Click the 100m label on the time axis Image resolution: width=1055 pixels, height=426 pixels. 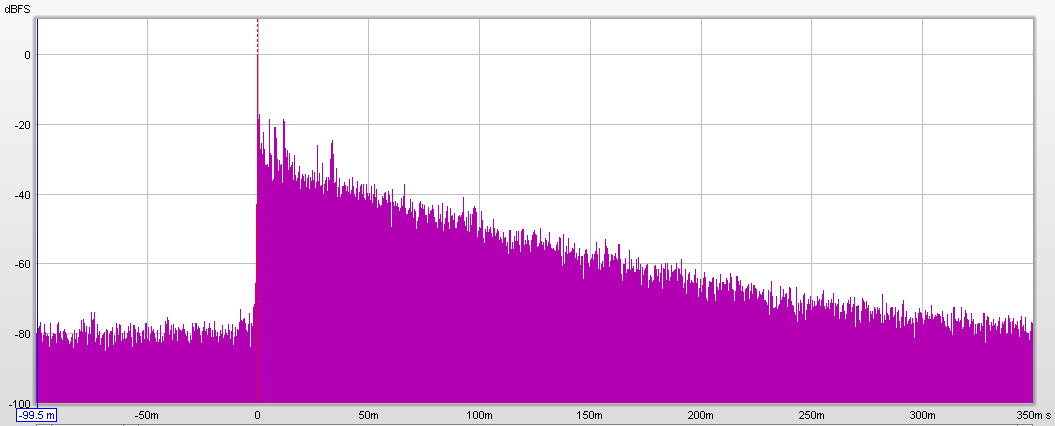pos(479,414)
